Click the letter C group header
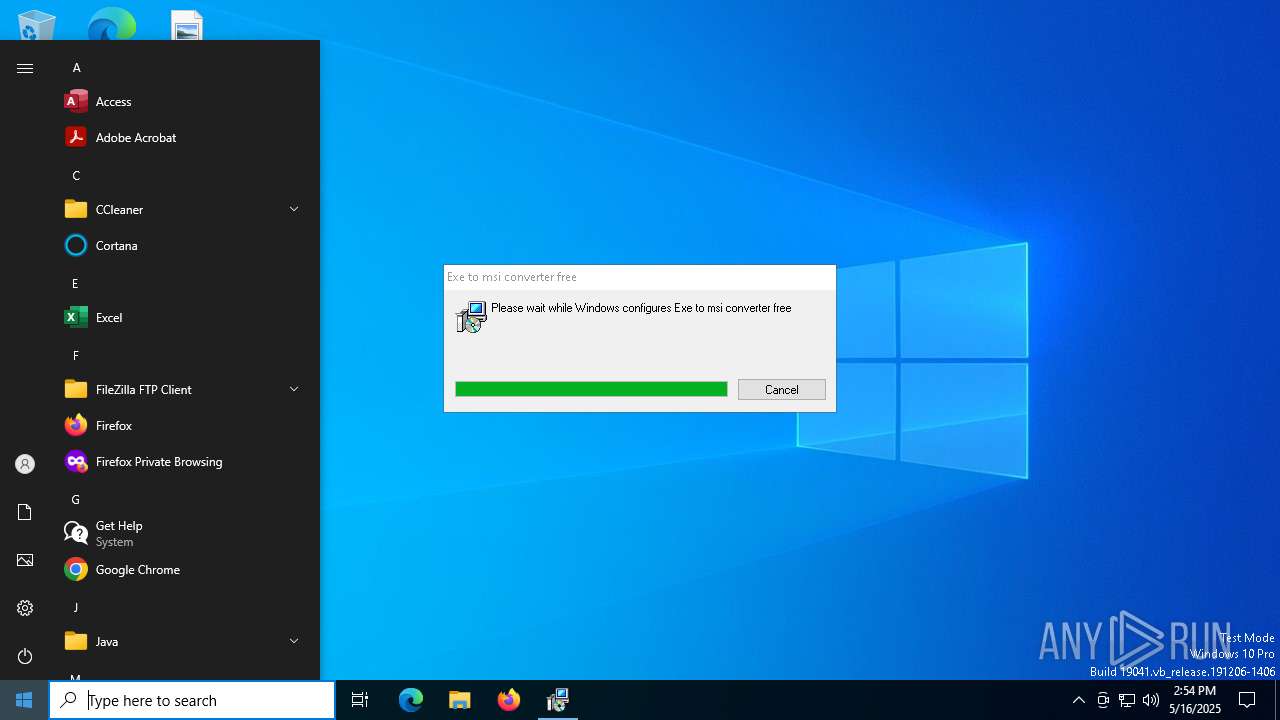 click(x=76, y=176)
